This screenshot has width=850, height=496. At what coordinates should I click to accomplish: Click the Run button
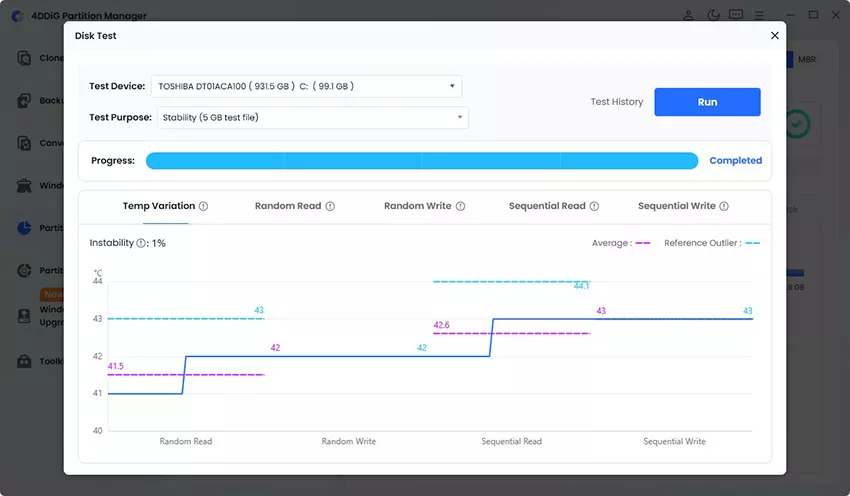pos(707,102)
